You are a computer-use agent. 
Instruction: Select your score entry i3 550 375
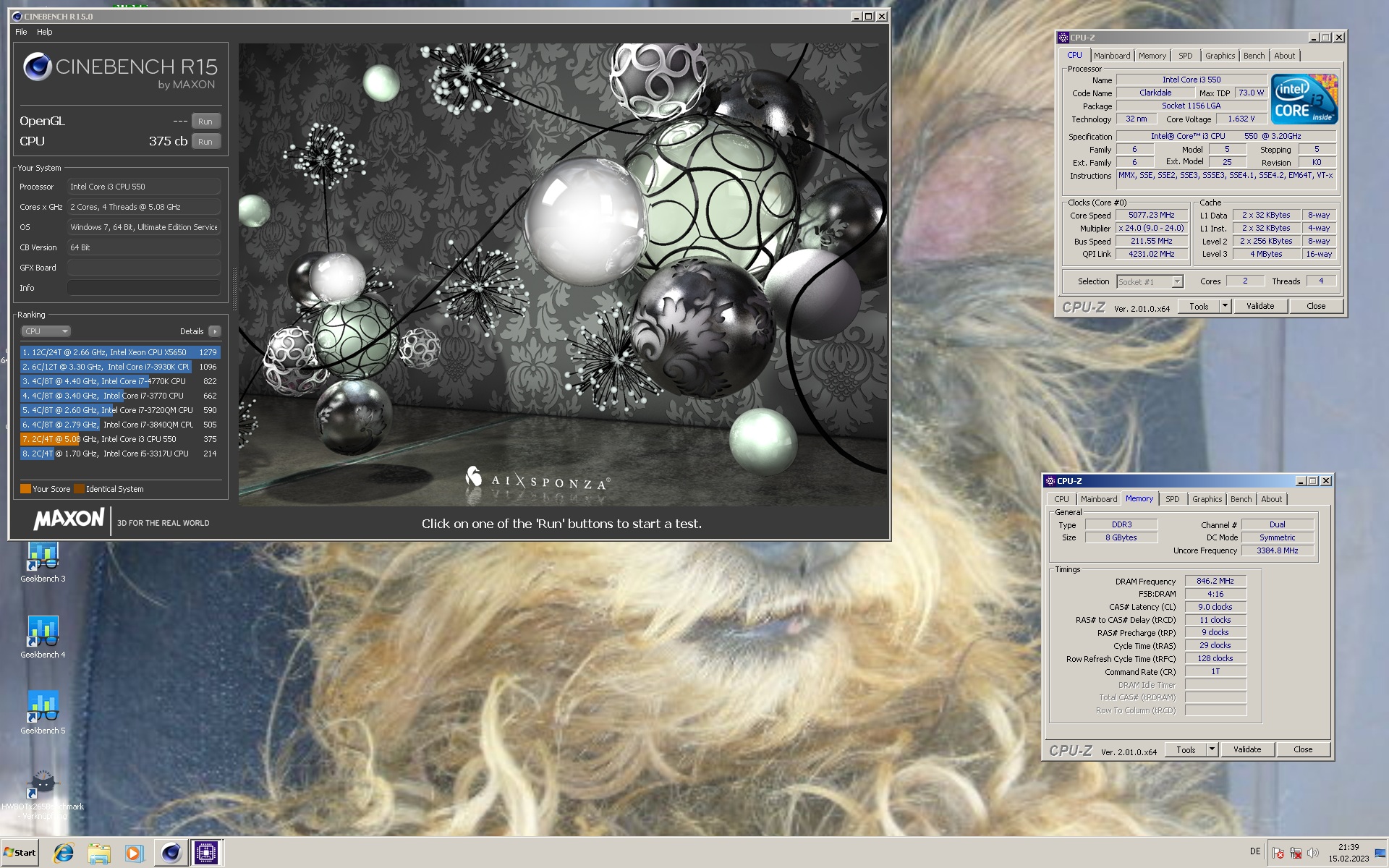[x=120, y=439]
